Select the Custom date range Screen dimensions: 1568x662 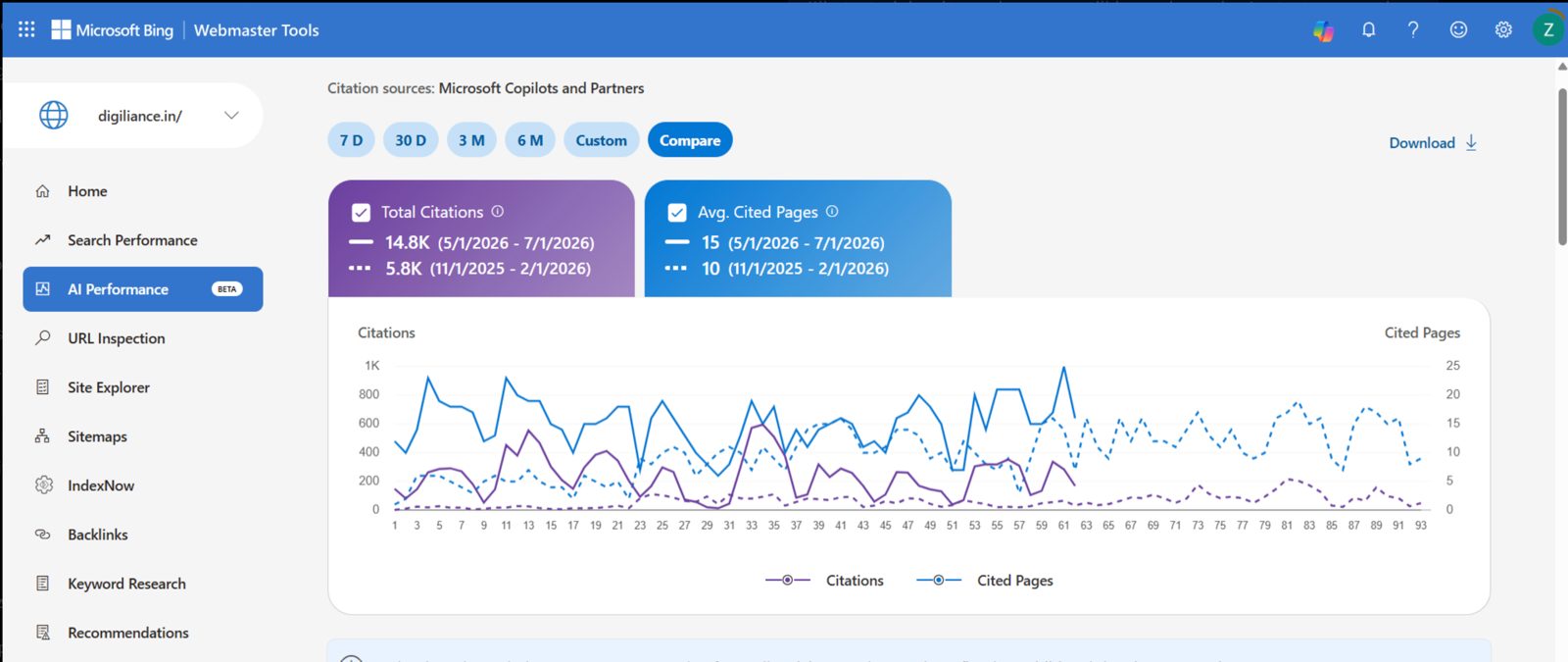(602, 140)
